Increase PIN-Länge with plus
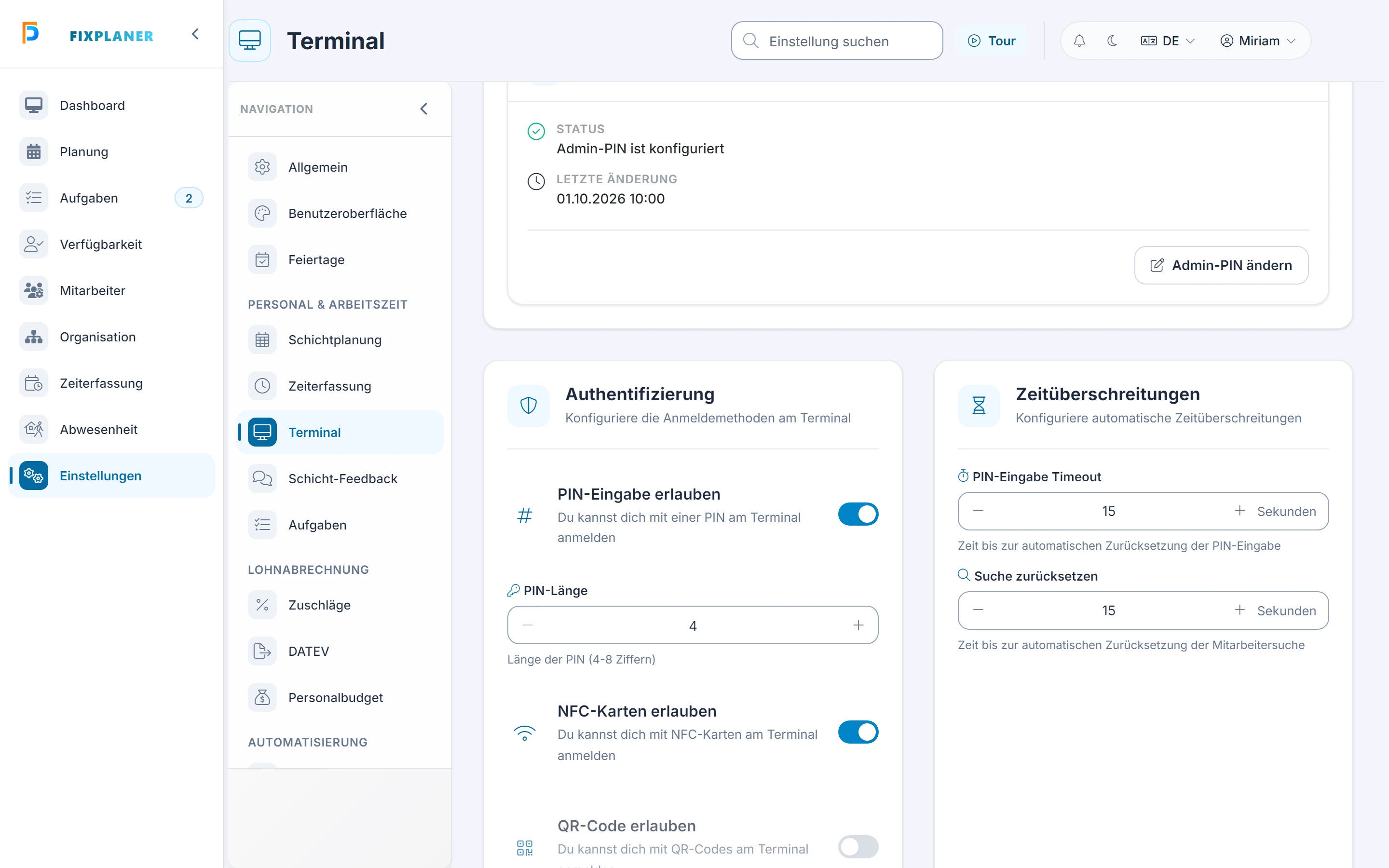This screenshot has height=868, width=1389. [858, 625]
